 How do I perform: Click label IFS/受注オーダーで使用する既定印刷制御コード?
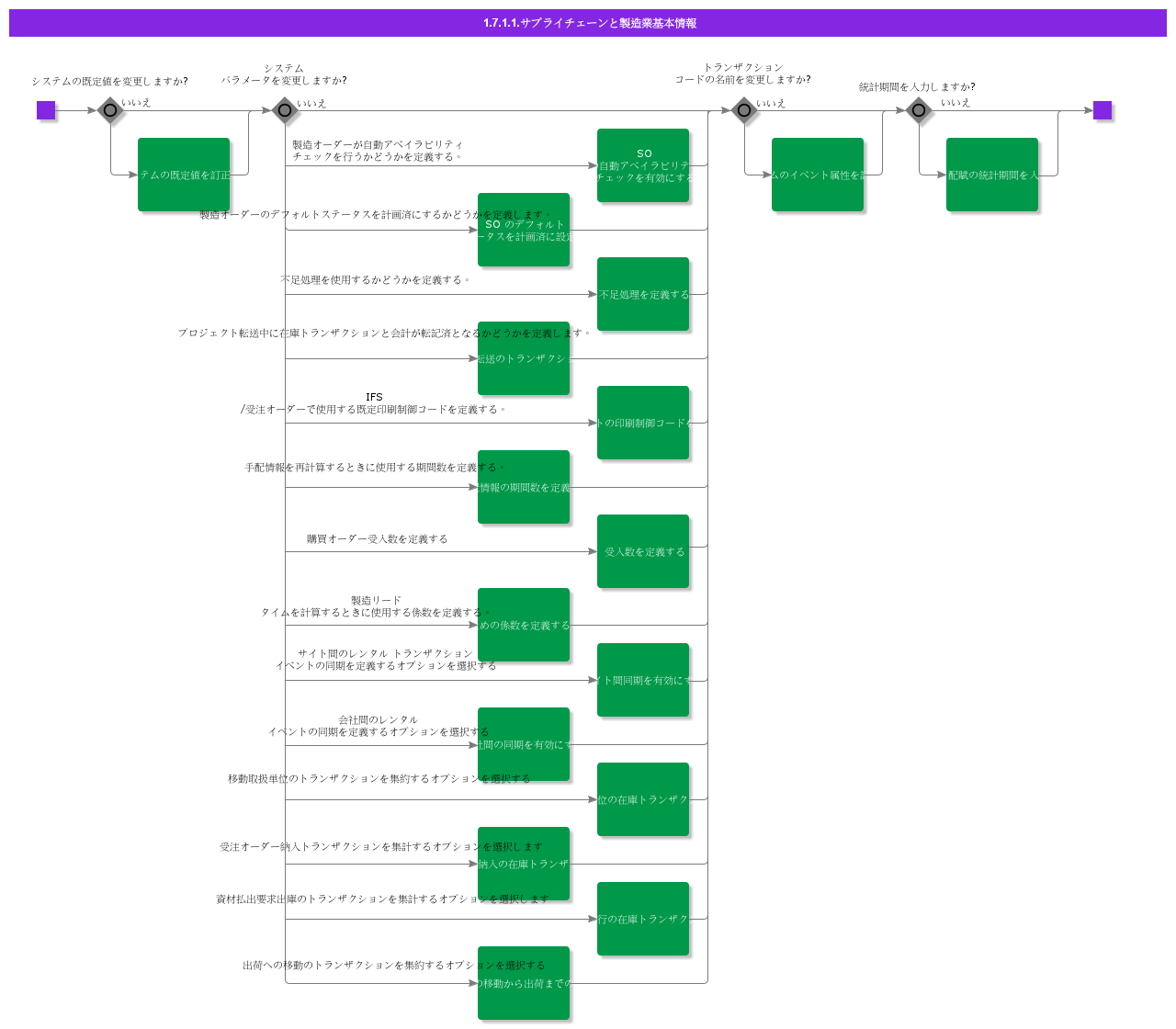click(374, 403)
